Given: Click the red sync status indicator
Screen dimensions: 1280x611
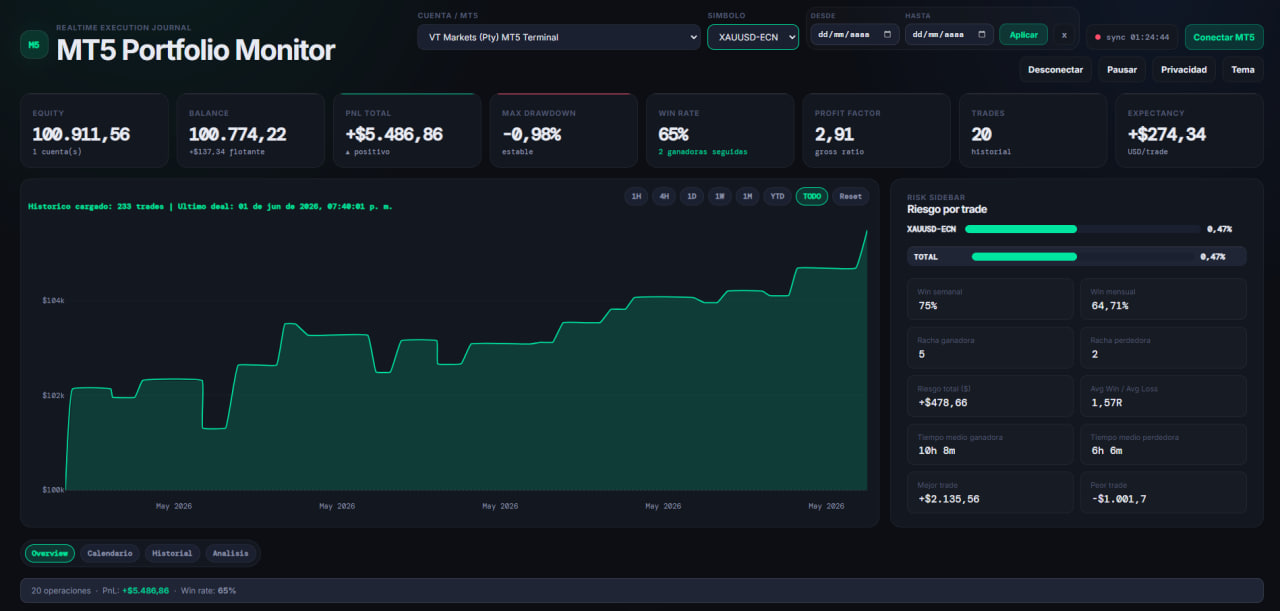Looking at the screenshot, I should pos(1098,37).
